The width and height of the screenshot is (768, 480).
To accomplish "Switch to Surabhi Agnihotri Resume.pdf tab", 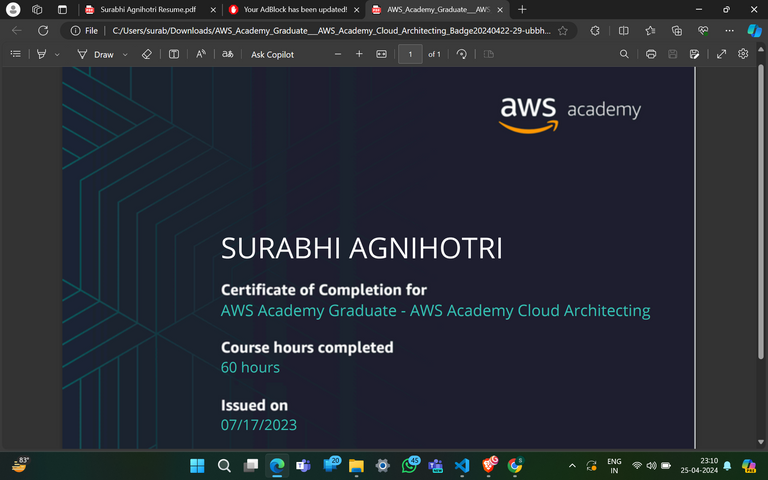I will (x=148, y=9).
